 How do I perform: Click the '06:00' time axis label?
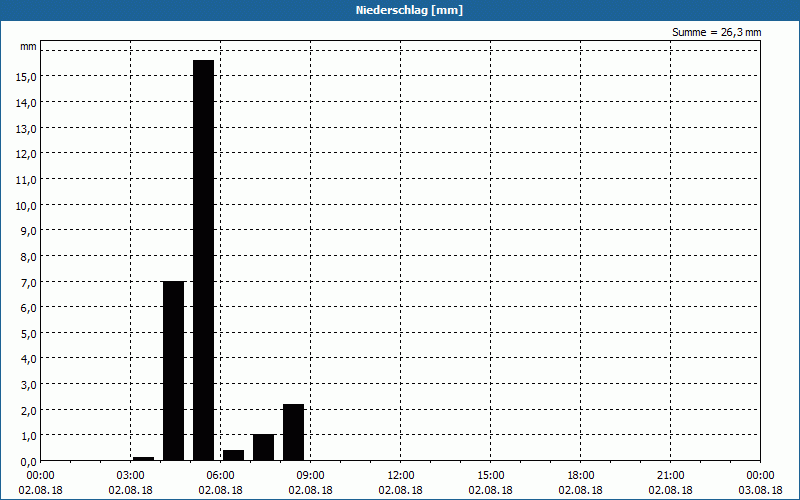[220, 476]
